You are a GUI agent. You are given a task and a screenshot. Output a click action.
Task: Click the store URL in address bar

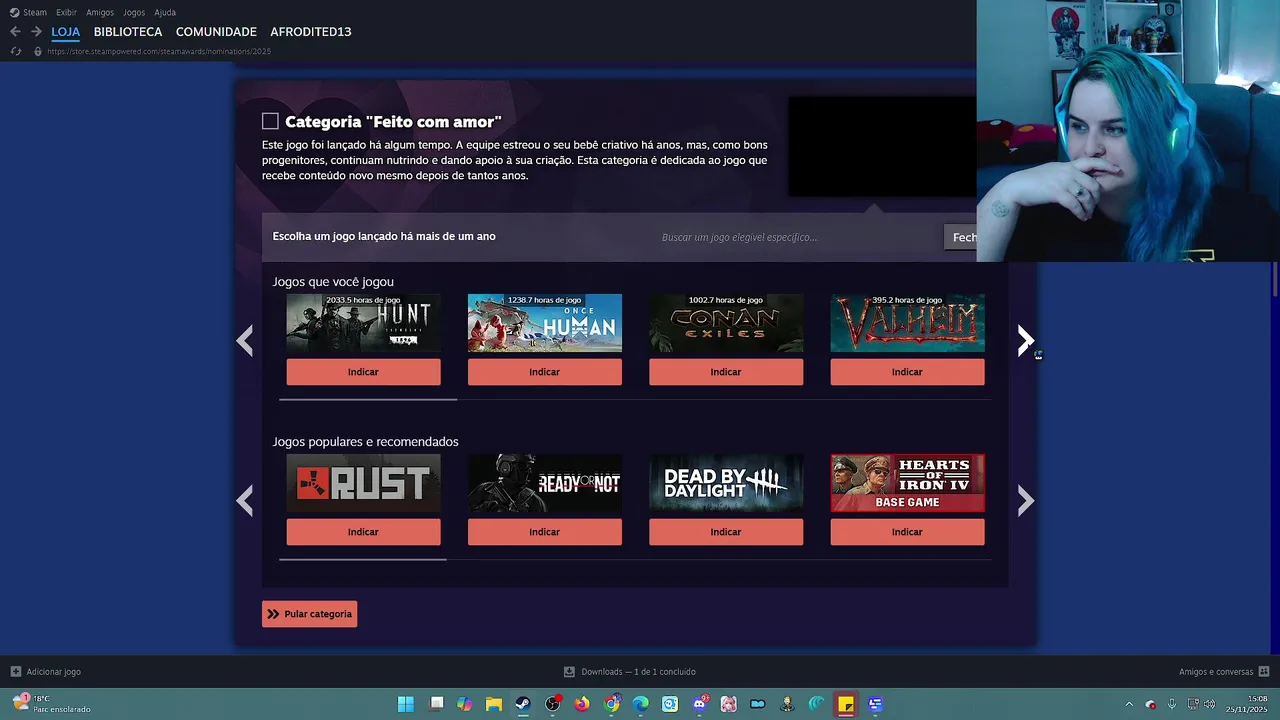159,51
